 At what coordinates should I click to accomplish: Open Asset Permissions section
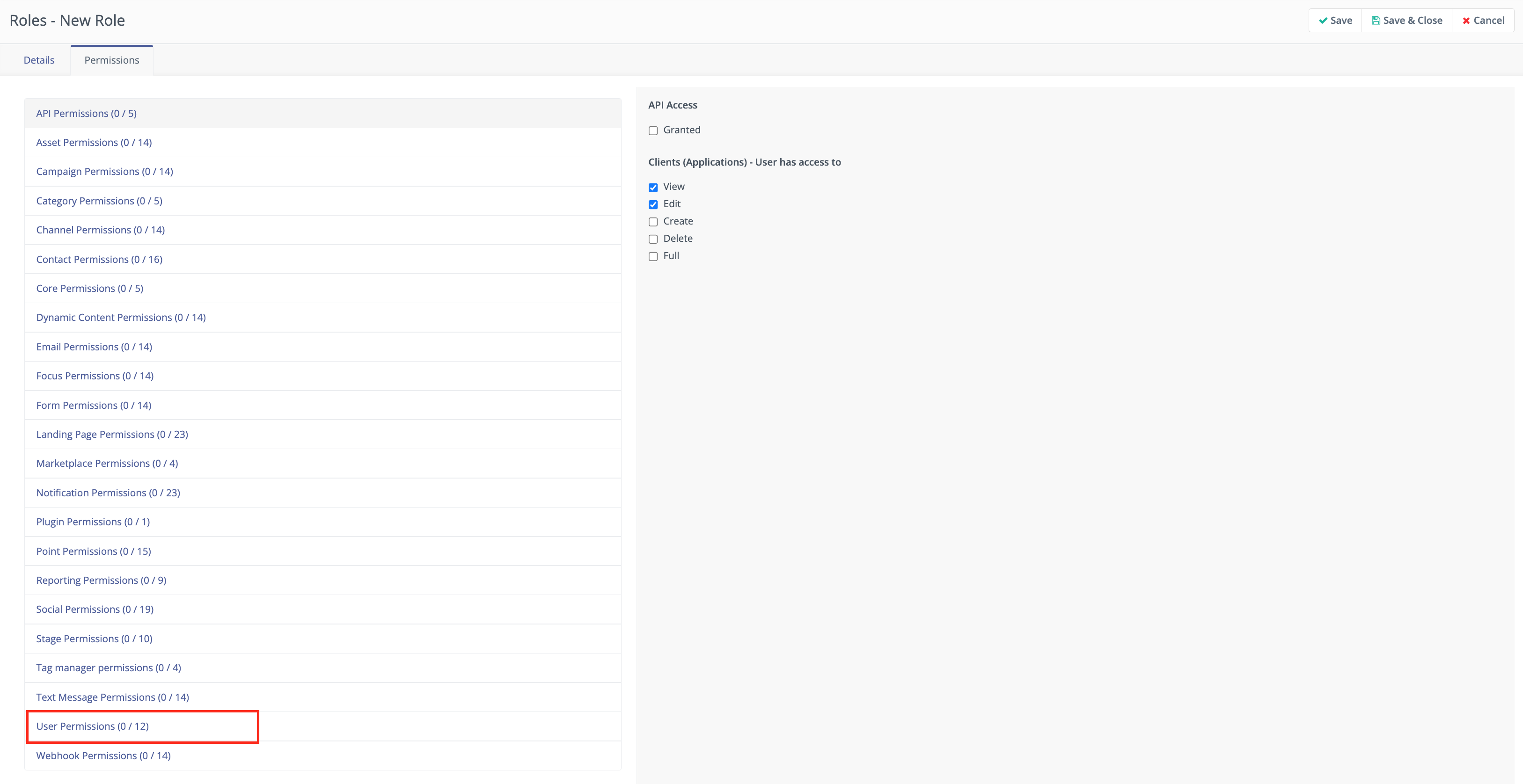[x=94, y=142]
